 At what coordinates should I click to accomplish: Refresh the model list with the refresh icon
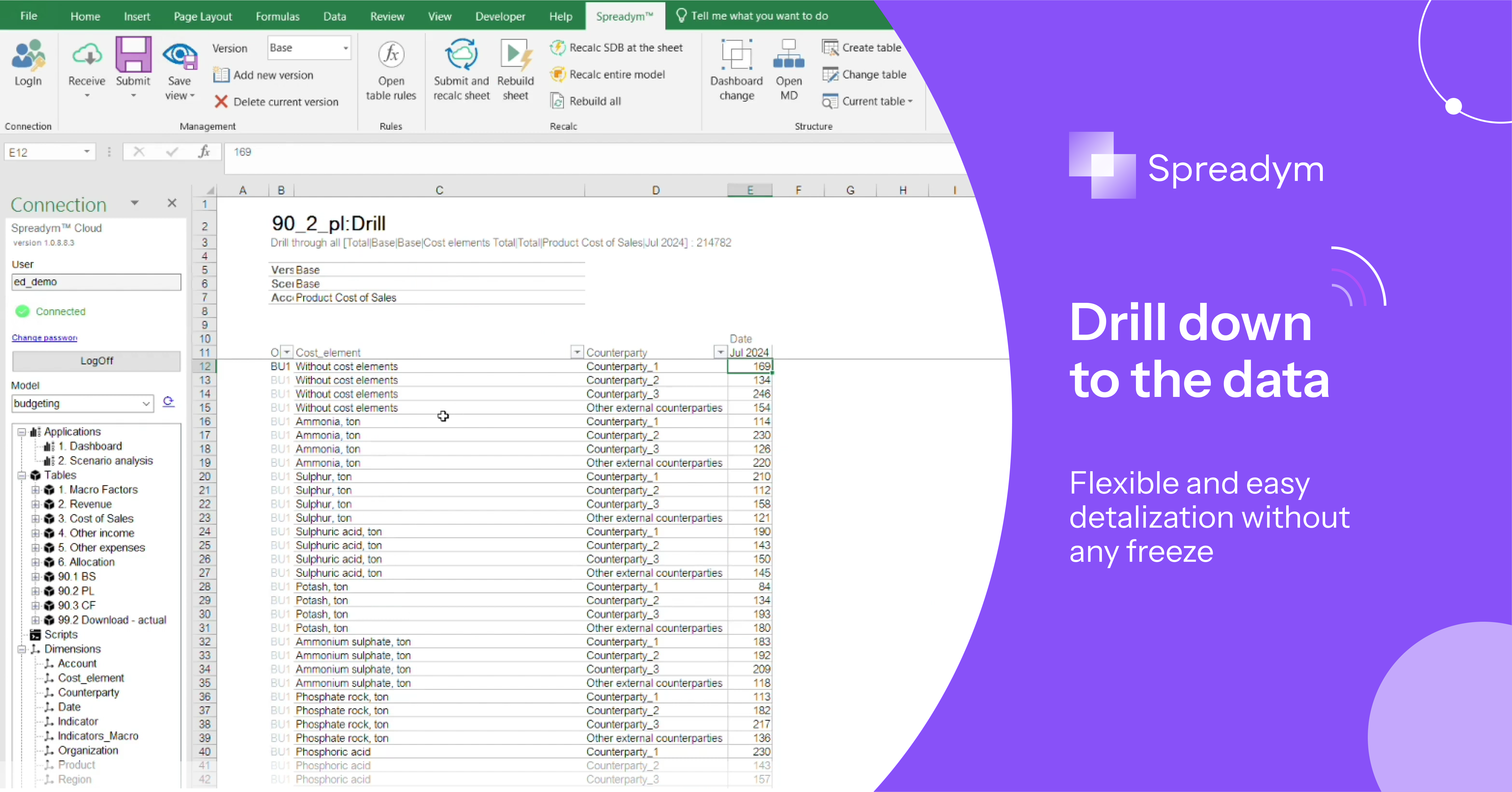(168, 402)
